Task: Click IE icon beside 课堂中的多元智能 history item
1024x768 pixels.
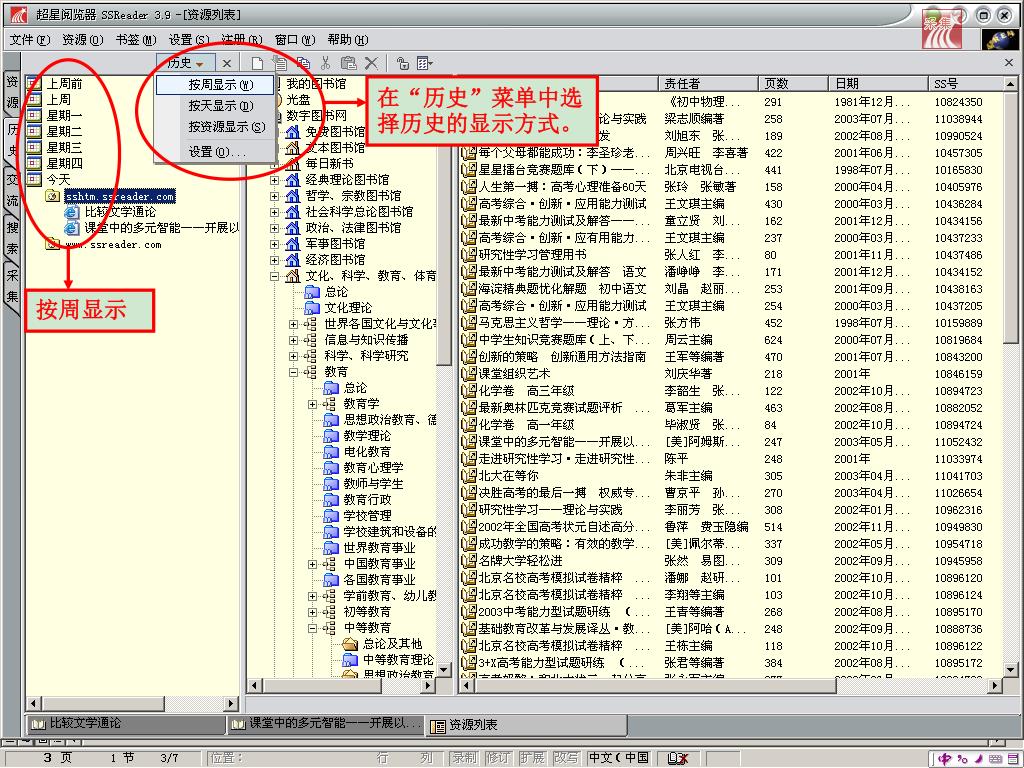Action: click(x=72, y=228)
